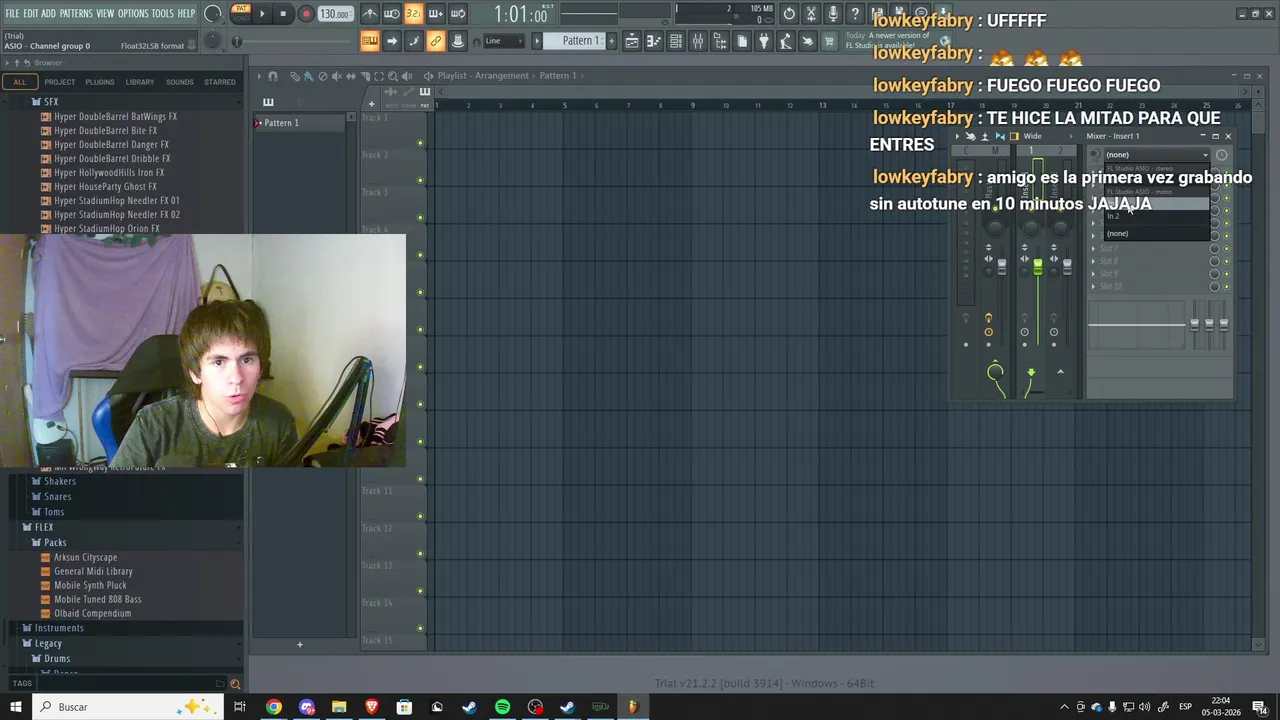Switch browser to the PLUGINS tab
Image resolution: width=1280 pixels, height=720 pixels.
[x=100, y=82]
